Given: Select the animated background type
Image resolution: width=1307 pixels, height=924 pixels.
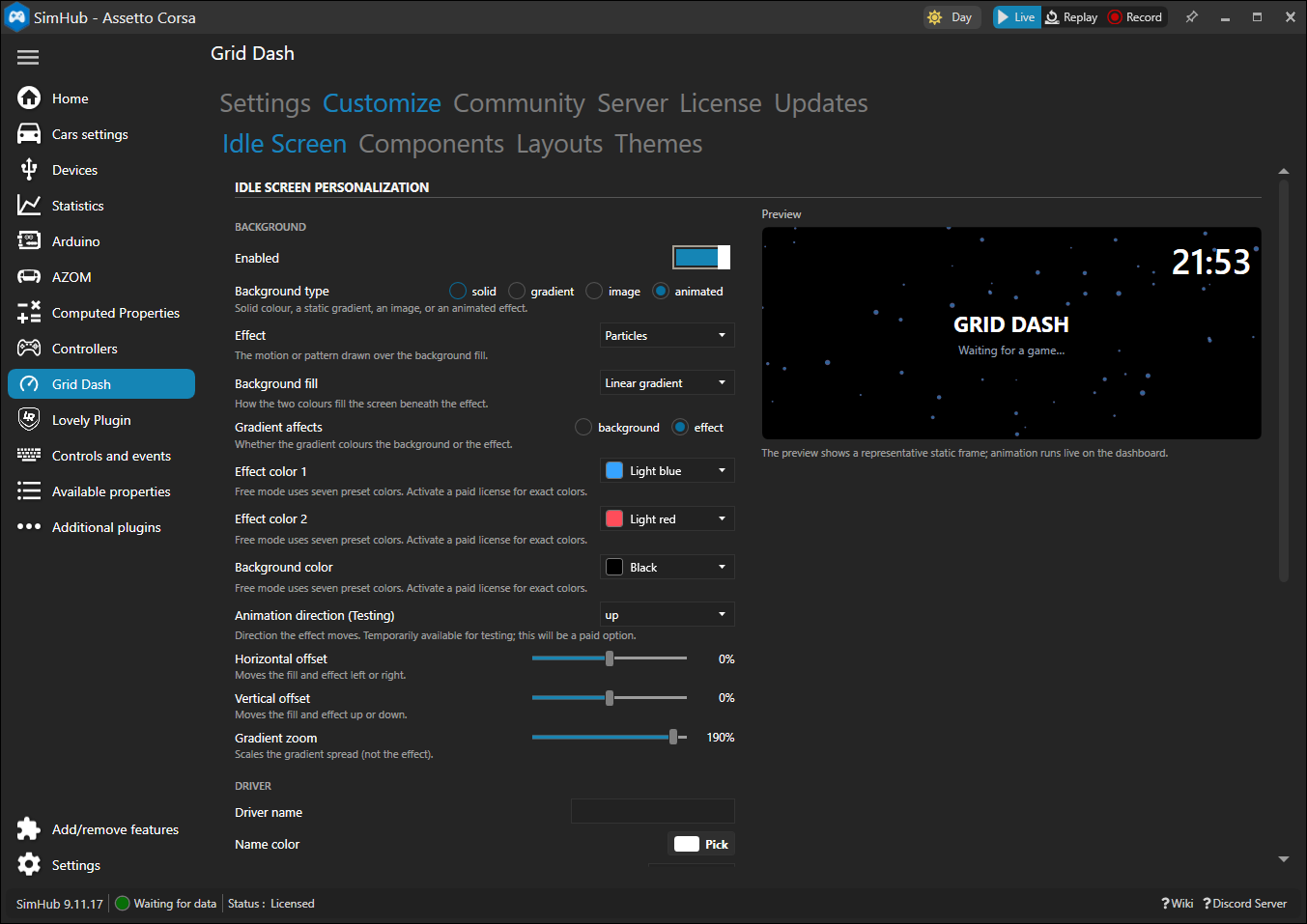Looking at the screenshot, I should pyautogui.click(x=661, y=291).
